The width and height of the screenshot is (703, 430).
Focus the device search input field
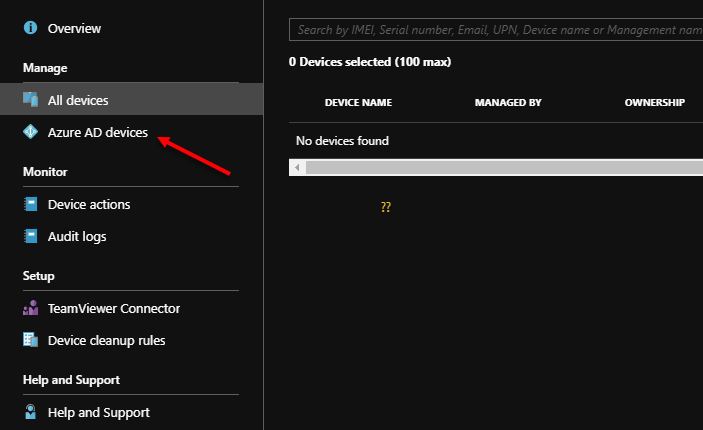pyautogui.click(x=496, y=30)
